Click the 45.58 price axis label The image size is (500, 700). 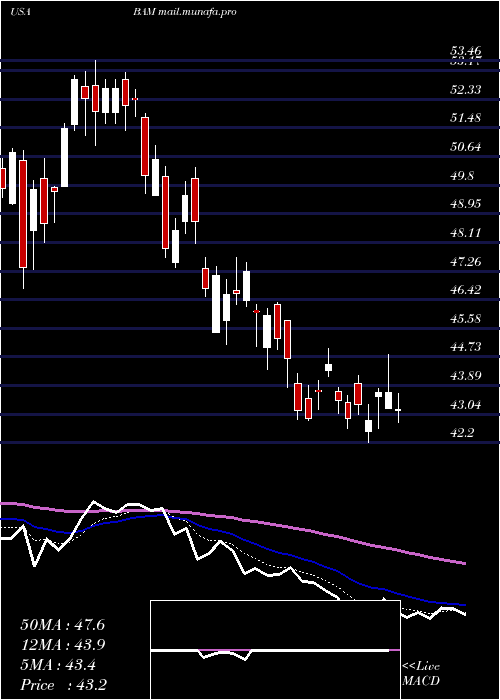click(x=466, y=319)
